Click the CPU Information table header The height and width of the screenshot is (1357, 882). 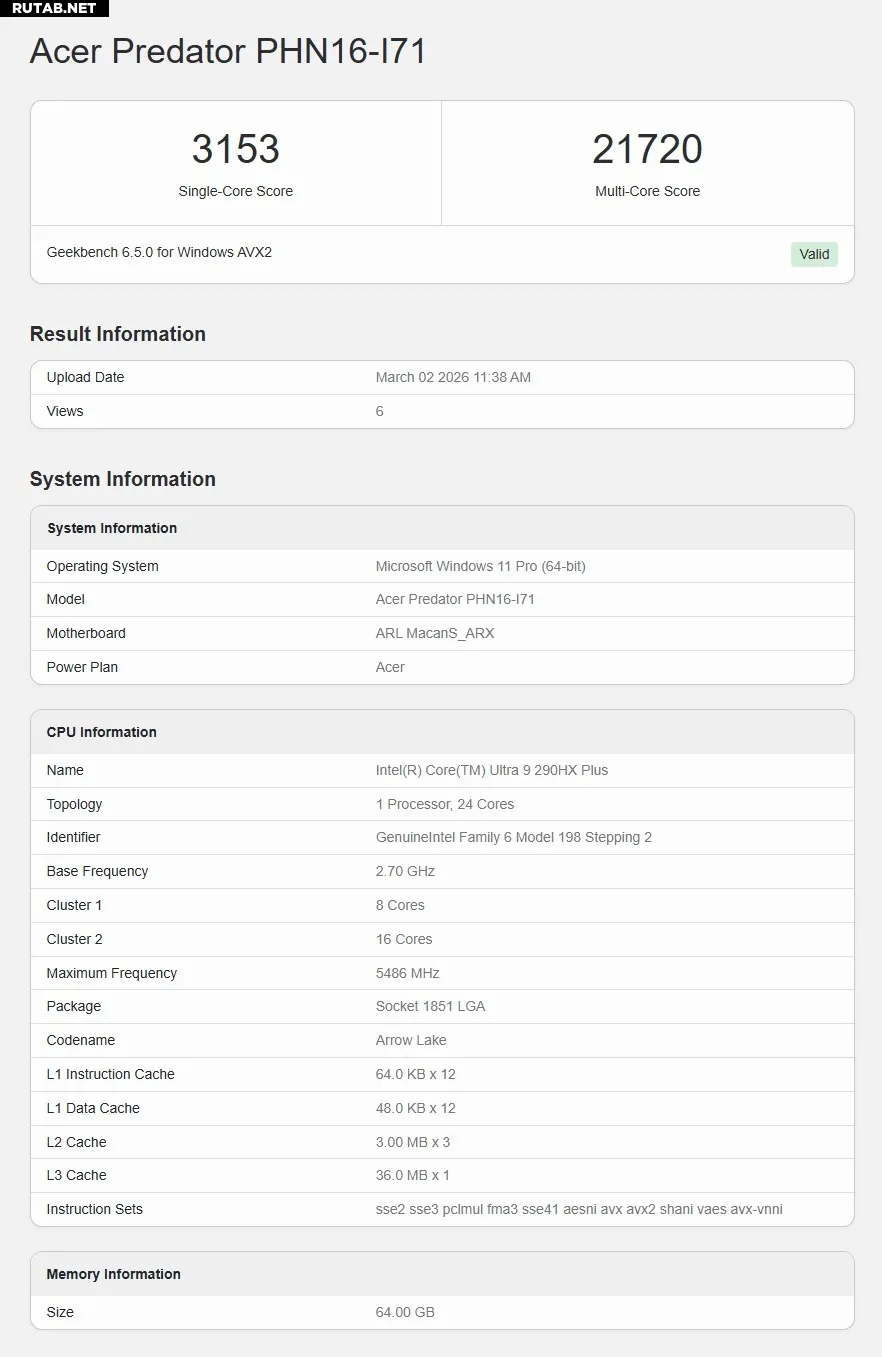(101, 732)
